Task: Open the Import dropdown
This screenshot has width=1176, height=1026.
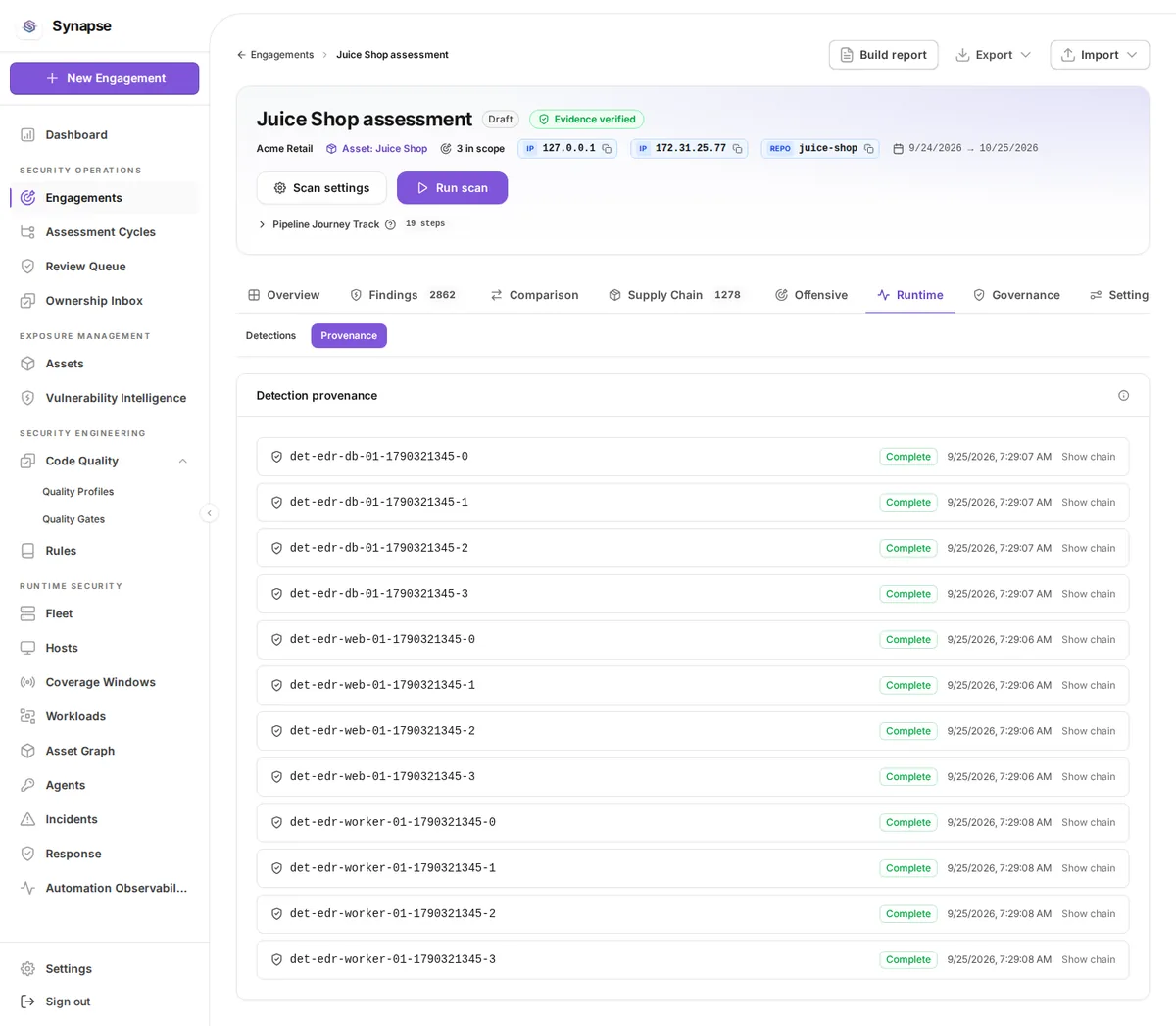Action: pos(1100,55)
